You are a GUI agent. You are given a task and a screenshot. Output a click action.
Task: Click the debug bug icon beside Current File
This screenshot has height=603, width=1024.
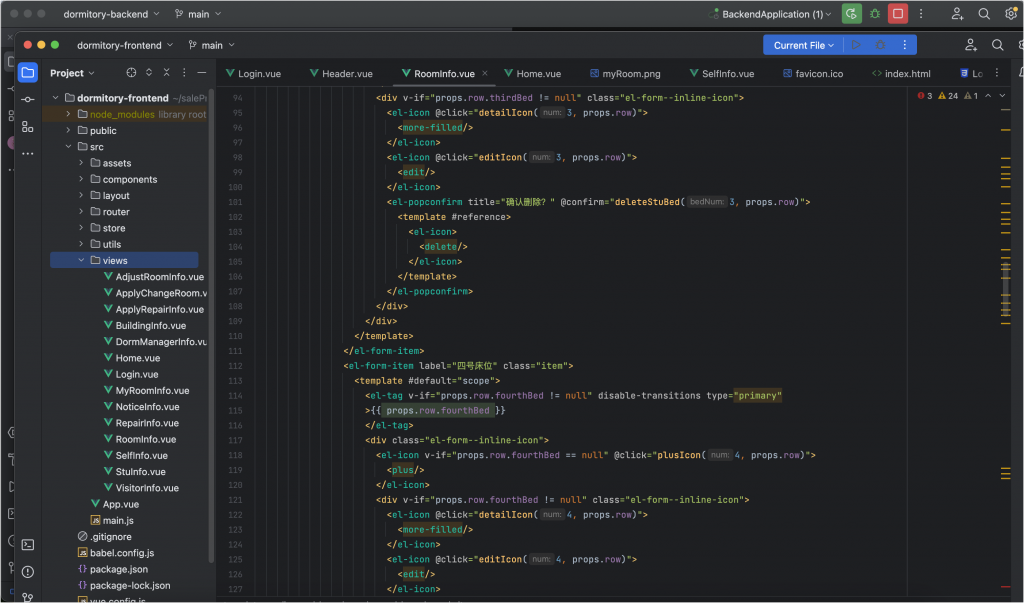pos(880,45)
